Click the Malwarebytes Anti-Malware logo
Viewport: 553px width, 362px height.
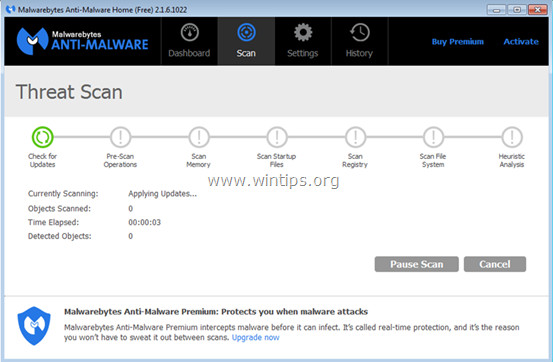pyautogui.click(x=83, y=41)
